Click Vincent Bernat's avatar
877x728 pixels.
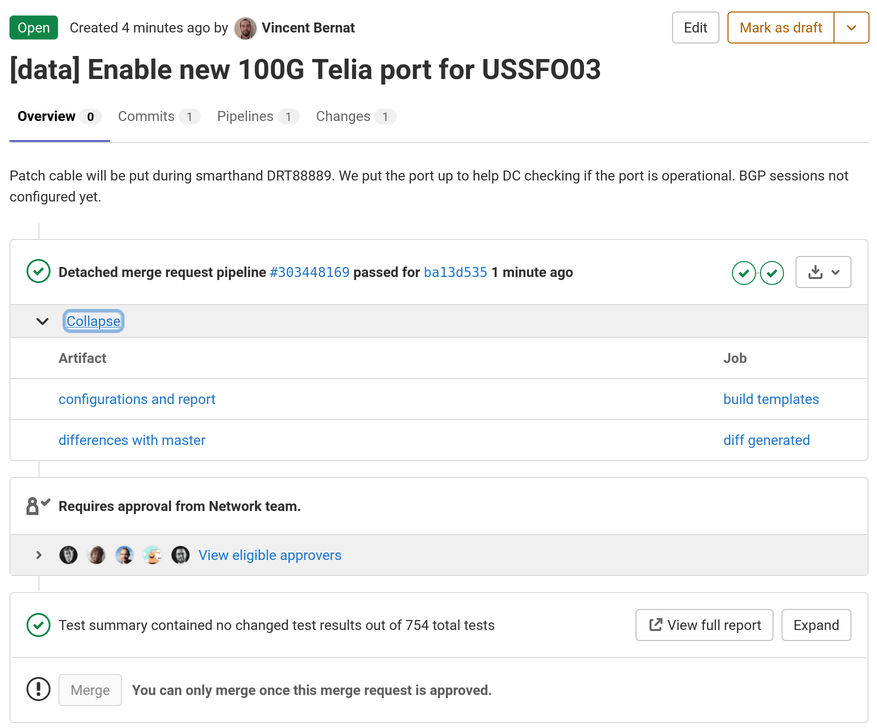pos(245,27)
